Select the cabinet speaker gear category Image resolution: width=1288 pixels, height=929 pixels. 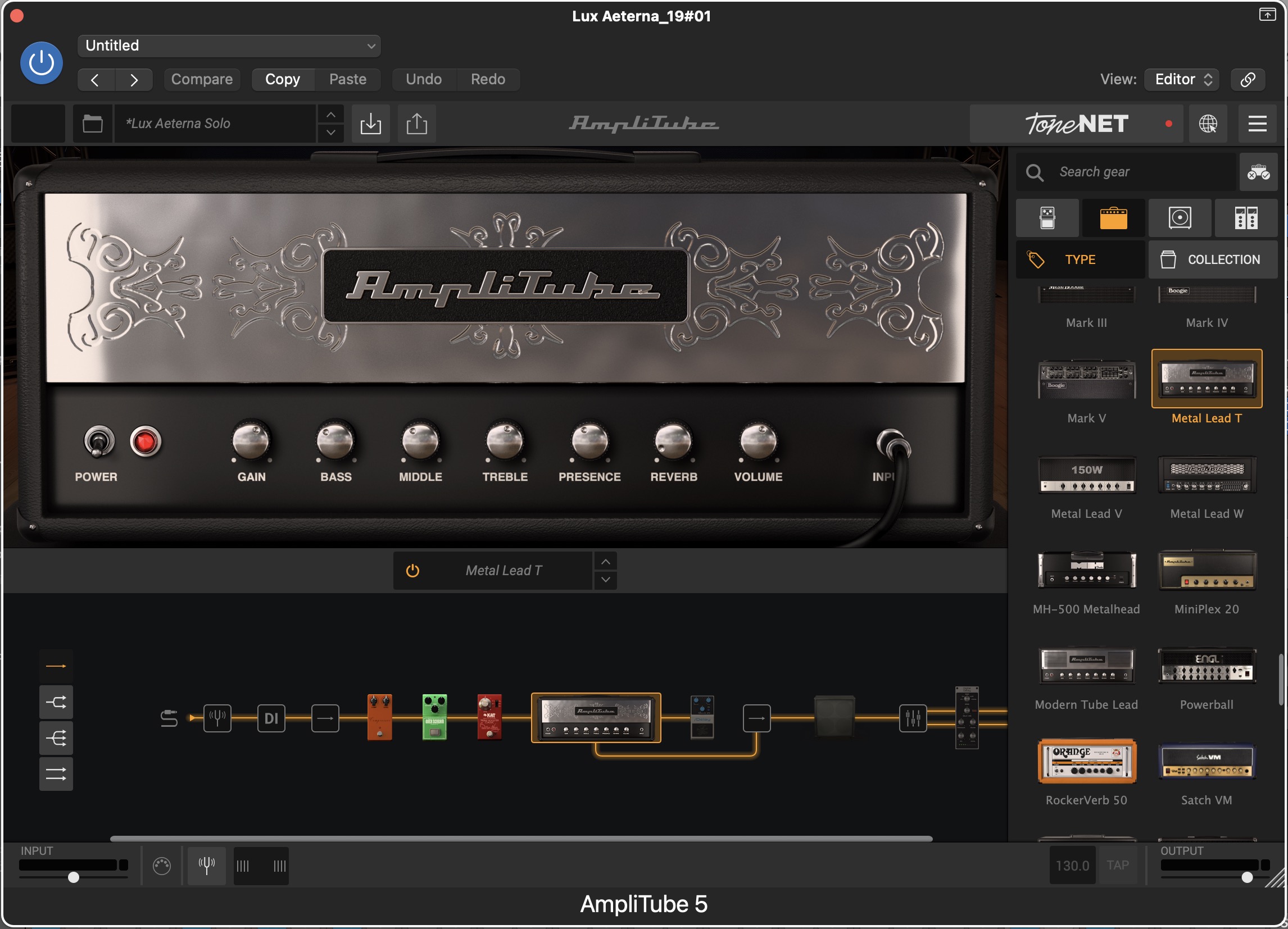point(1180,218)
